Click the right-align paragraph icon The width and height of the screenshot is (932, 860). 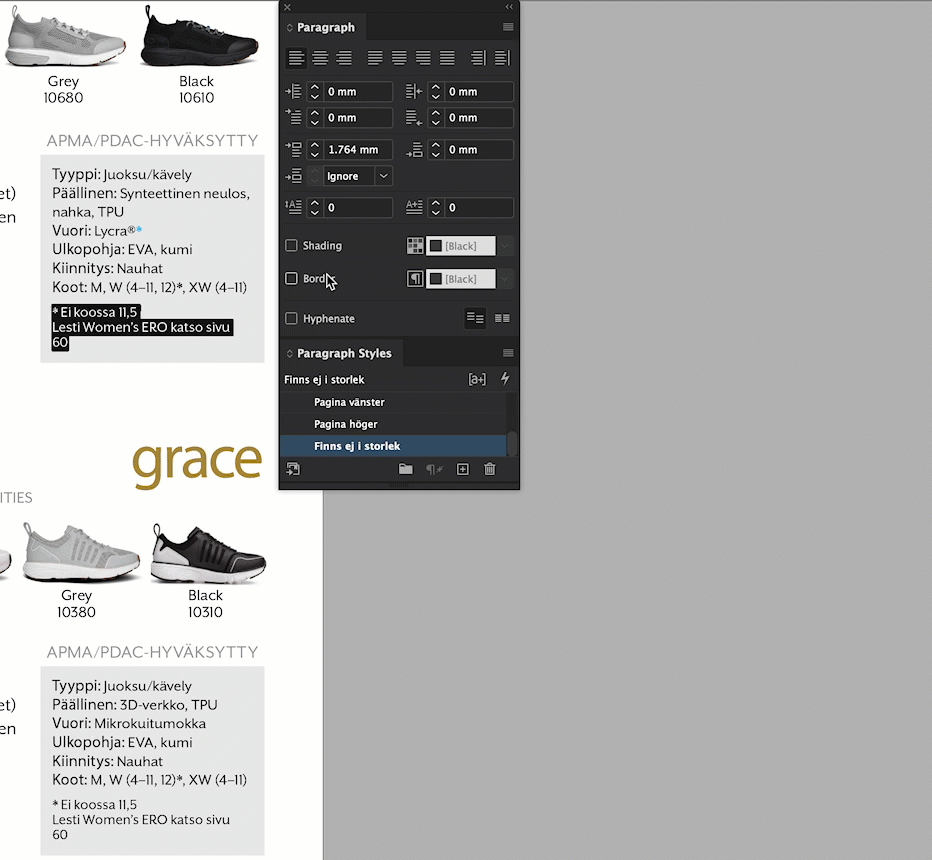pos(345,57)
